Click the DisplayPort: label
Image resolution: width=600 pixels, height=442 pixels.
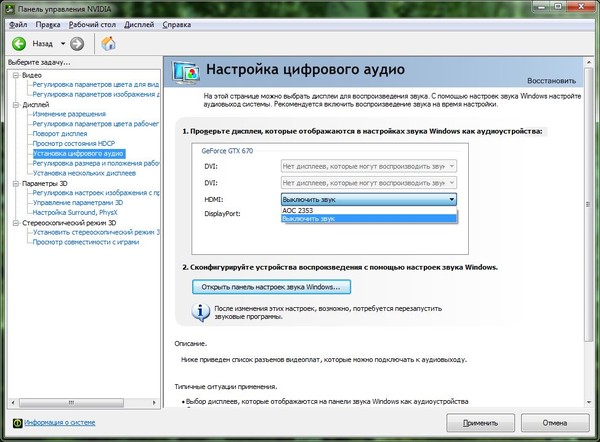click(222, 214)
